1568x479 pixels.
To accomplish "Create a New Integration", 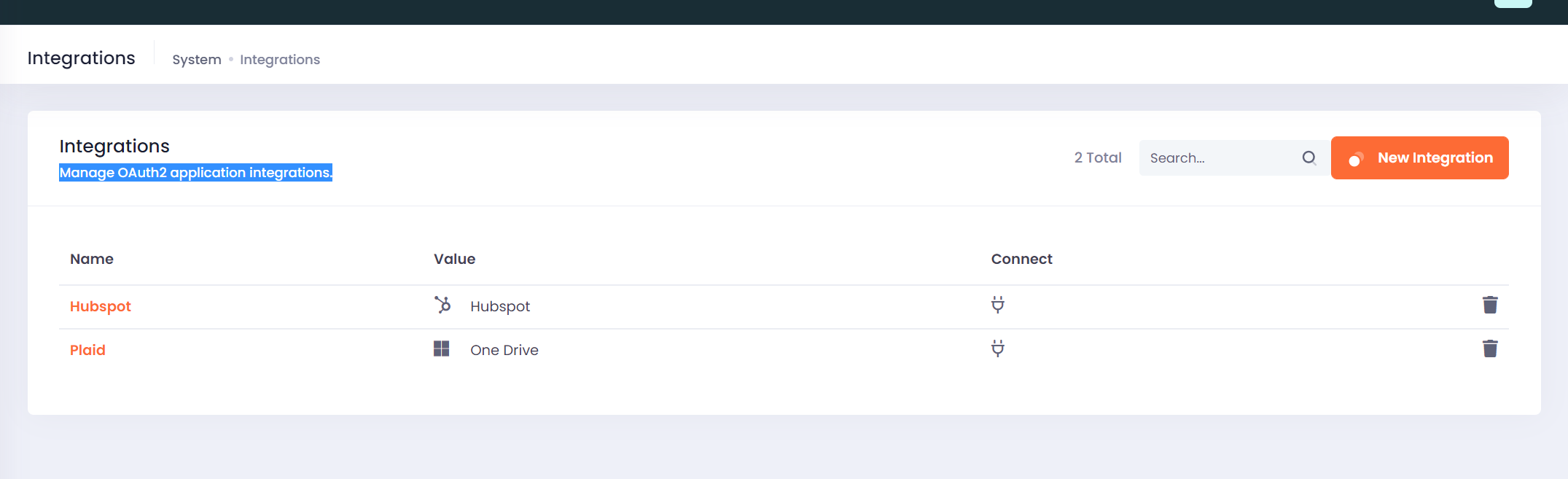I will pyautogui.click(x=1419, y=157).
